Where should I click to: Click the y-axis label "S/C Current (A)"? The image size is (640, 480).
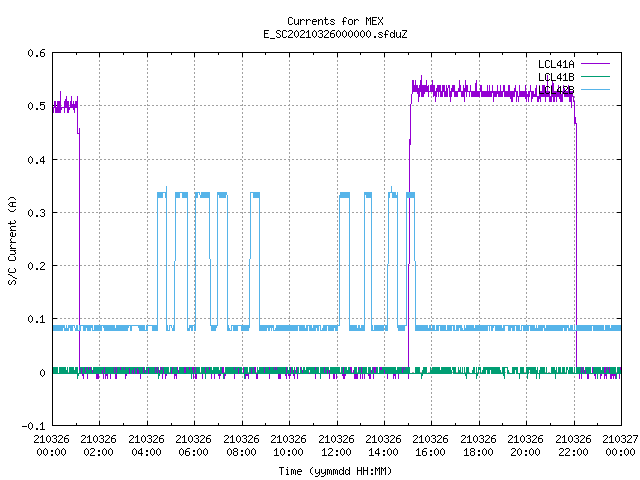[x=12, y=240]
